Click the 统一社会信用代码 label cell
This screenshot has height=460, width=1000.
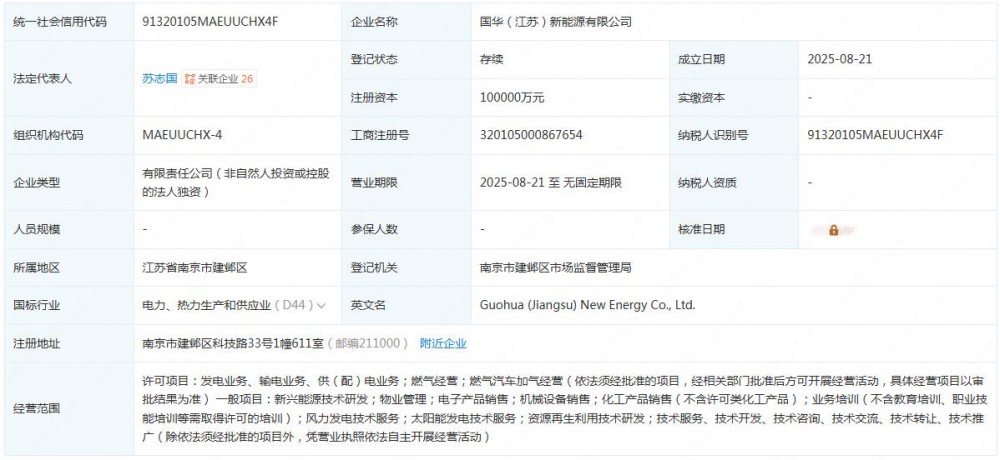click(69, 22)
